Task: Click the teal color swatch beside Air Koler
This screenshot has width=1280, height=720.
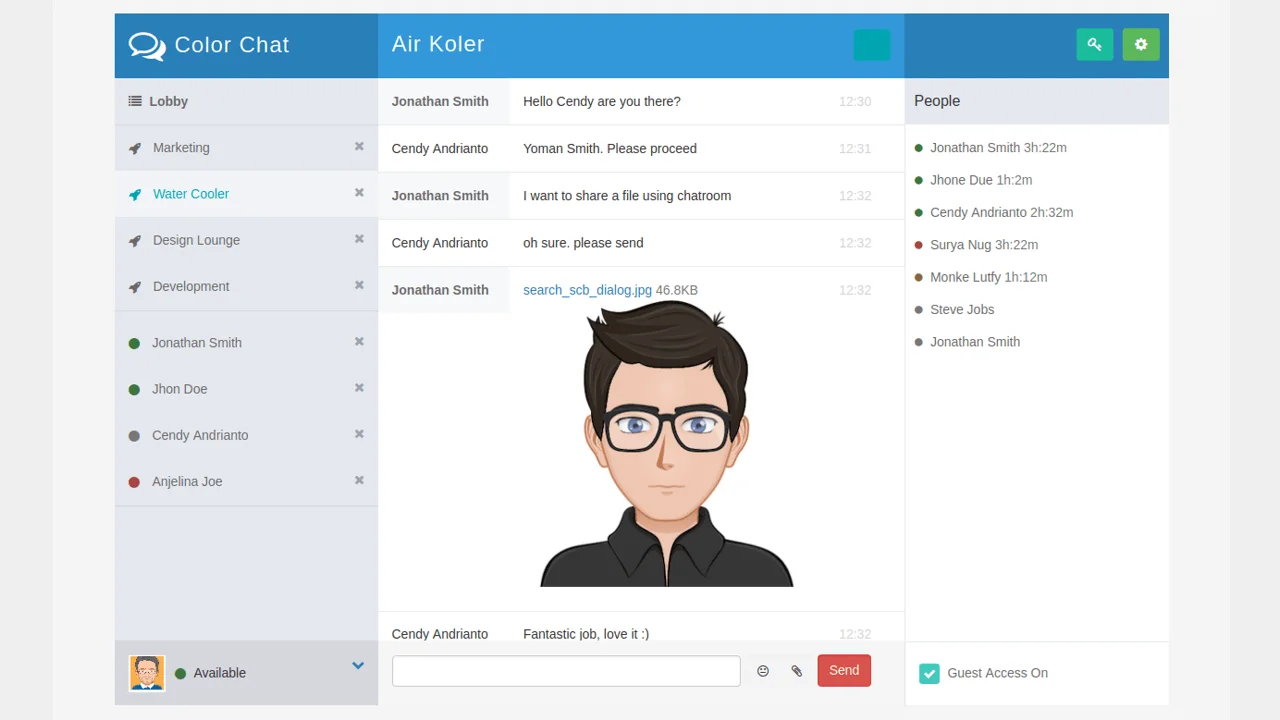Action: (871, 44)
